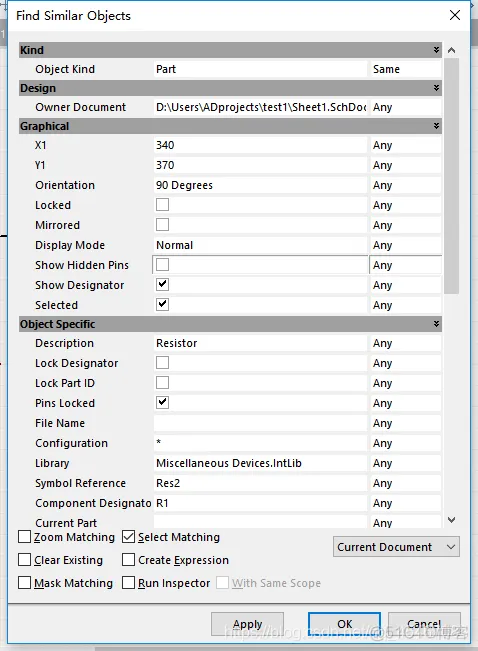Click the Orientation value 90 Degrees
Viewport: 478px width, 651px height.
click(x=260, y=185)
